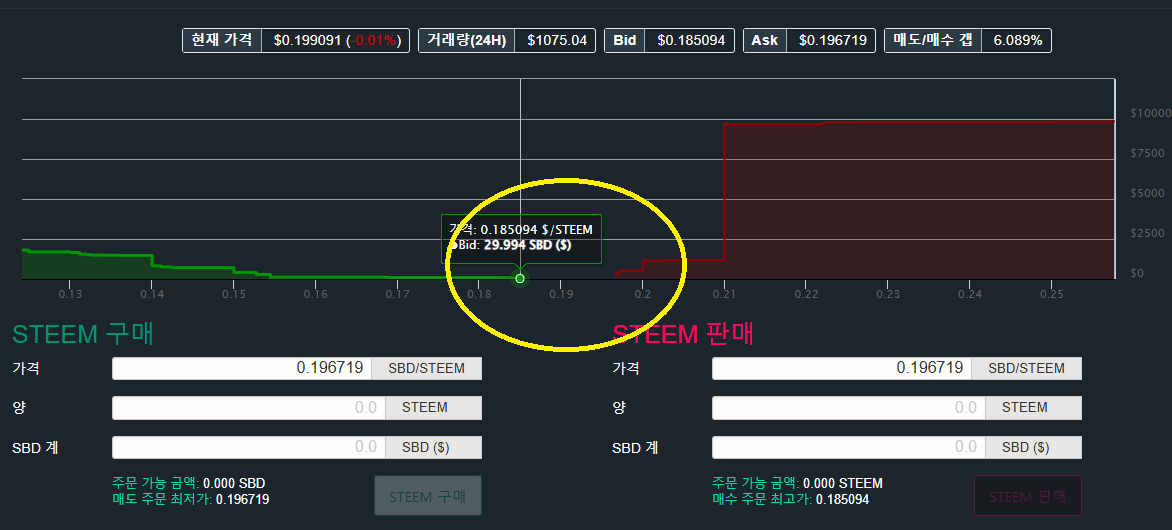Click the buy-side 매도 주문 최저가 value 0.196719
The height and width of the screenshot is (530, 1172).
pos(242,499)
